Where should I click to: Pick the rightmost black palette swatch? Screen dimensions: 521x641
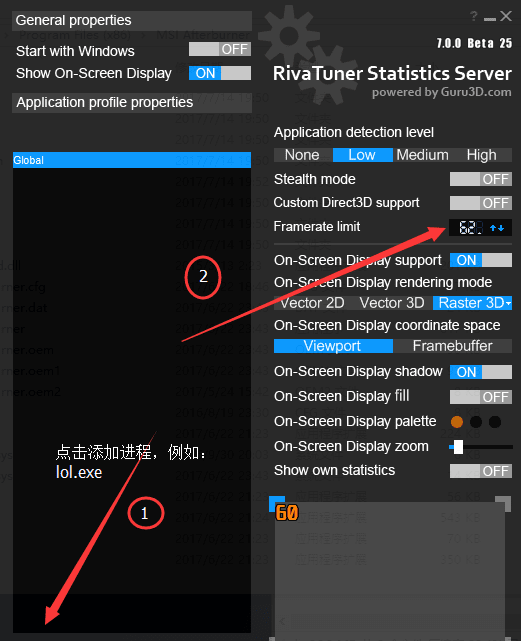click(x=495, y=421)
